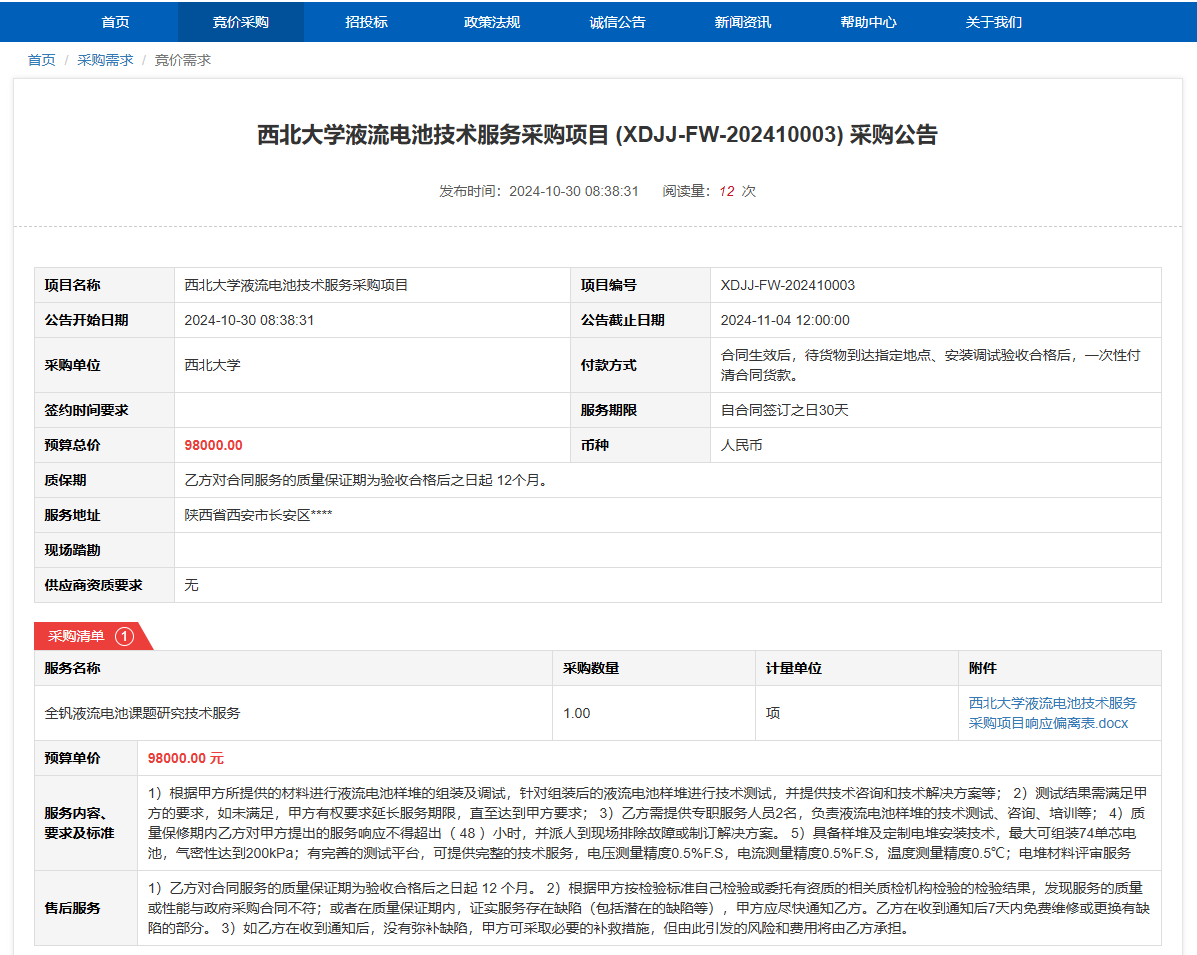This screenshot has width=1197, height=955.
Task: Select the 竞价采购 navigation tab
Action: point(240,22)
